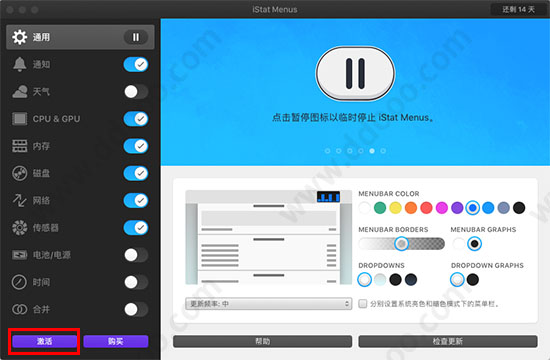Viewport: 550px width, 360px height.
Task: Go to the last banner page dot
Action: coord(383,151)
